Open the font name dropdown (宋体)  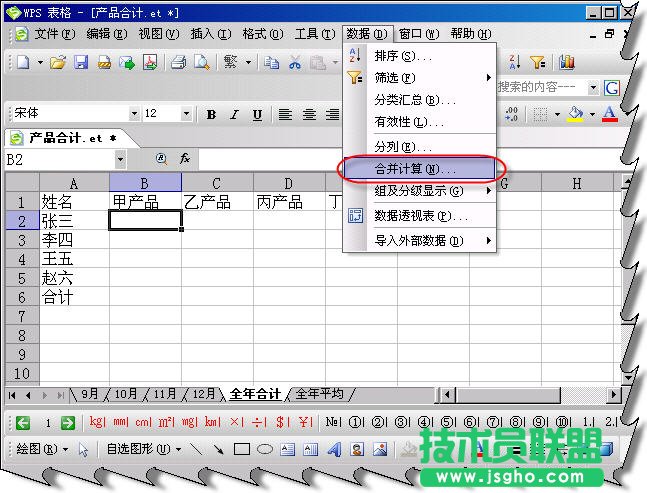(x=134, y=113)
